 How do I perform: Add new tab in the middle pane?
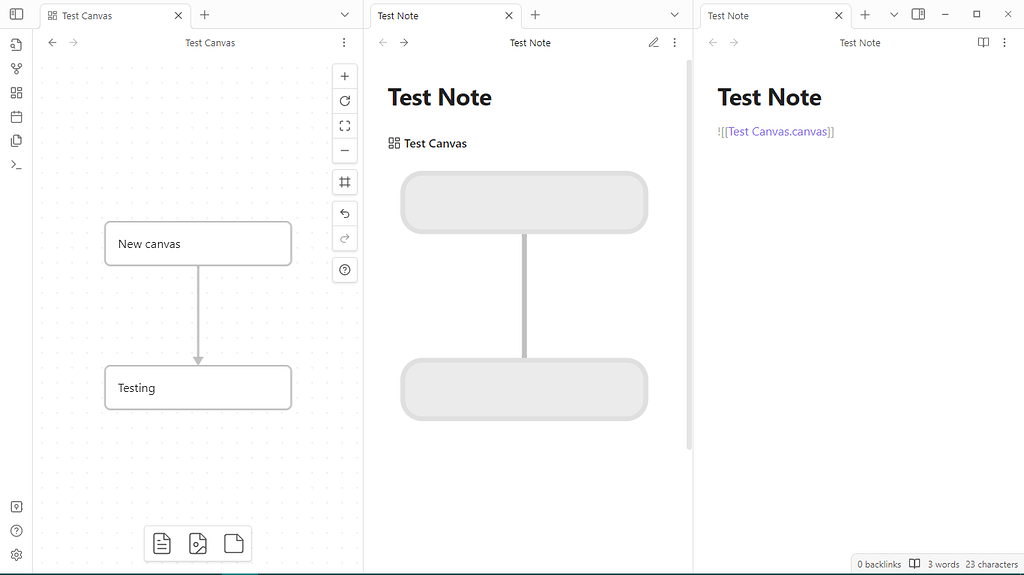(535, 15)
